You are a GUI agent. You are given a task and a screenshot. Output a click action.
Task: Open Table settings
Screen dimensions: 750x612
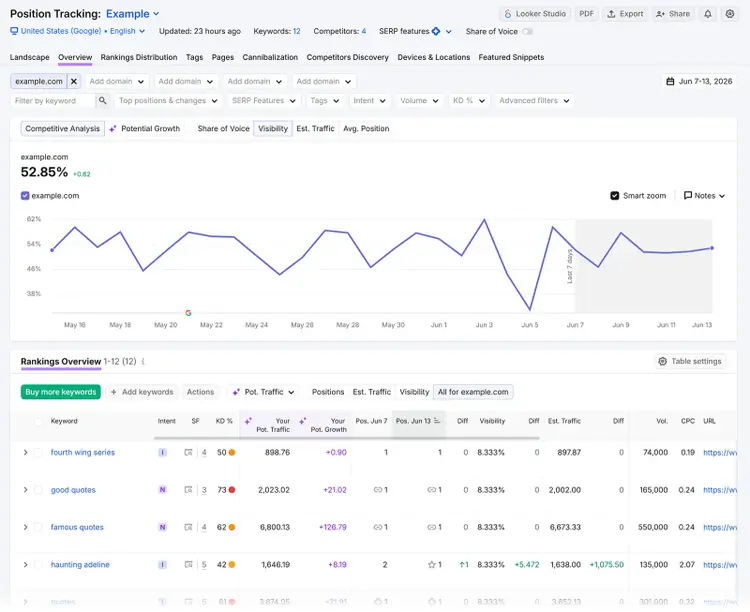(690, 361)
